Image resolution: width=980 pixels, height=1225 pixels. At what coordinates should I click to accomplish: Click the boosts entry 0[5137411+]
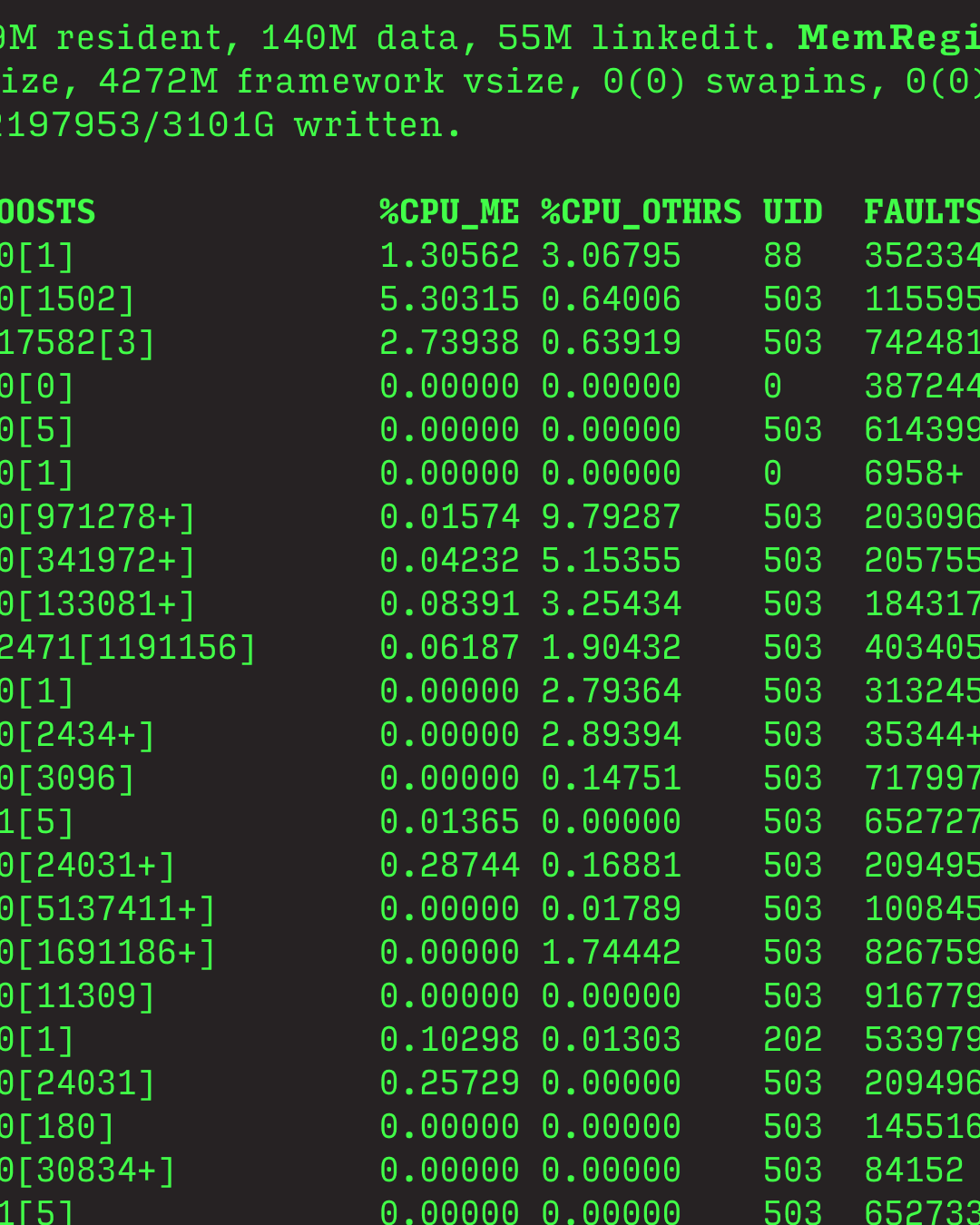107,909
